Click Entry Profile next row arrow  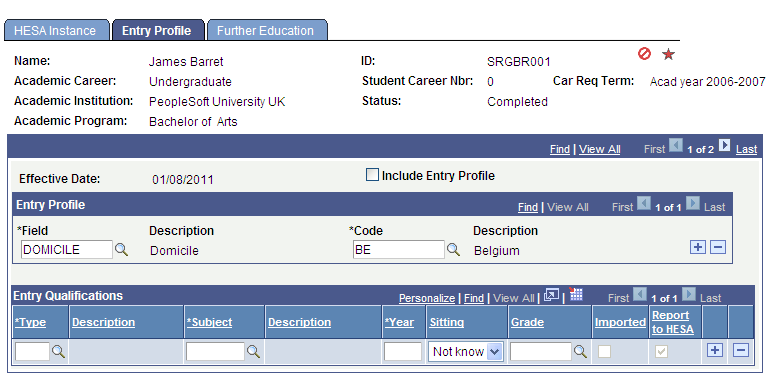coord(693,204)
